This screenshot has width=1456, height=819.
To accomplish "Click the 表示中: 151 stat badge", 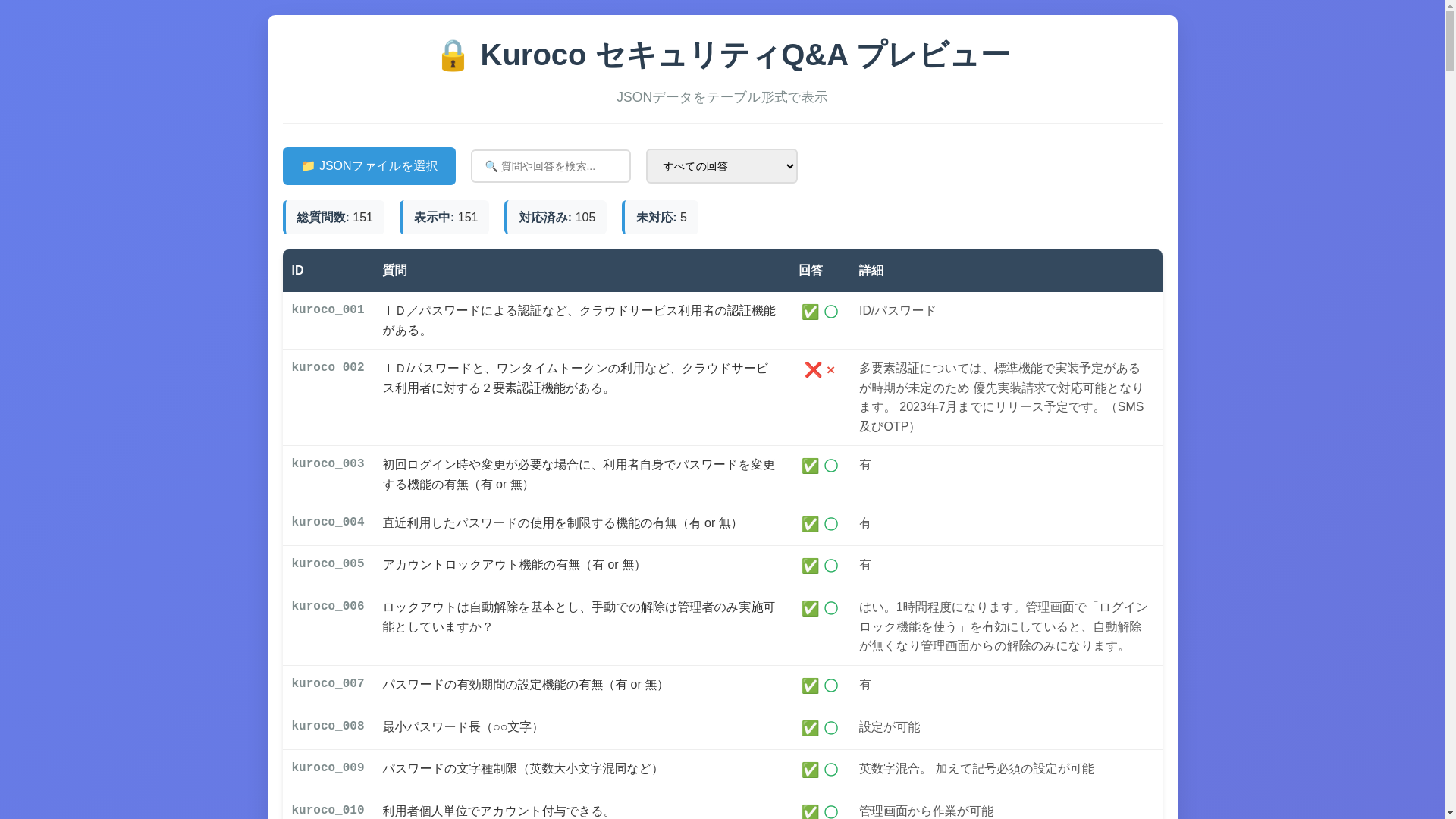I will (x=444, y=218).
